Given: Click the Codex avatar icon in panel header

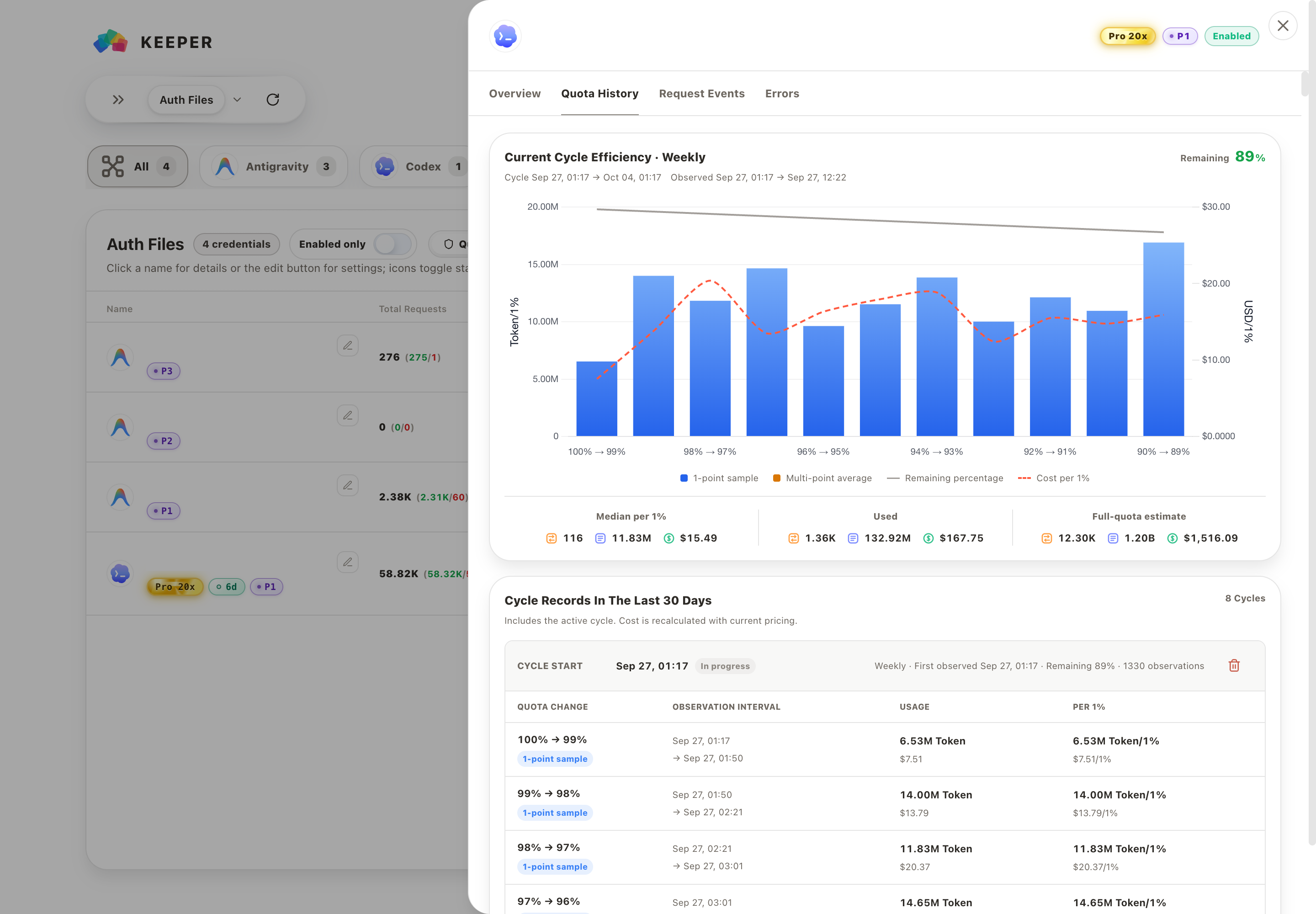Looking at the screenshot, I should pyautogui.click(x=506, y=37).
